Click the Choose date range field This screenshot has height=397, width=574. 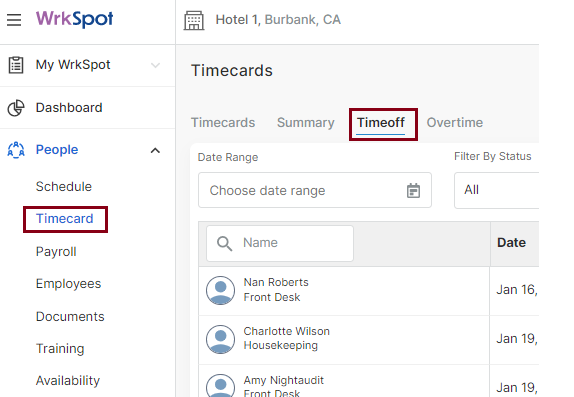315,190
